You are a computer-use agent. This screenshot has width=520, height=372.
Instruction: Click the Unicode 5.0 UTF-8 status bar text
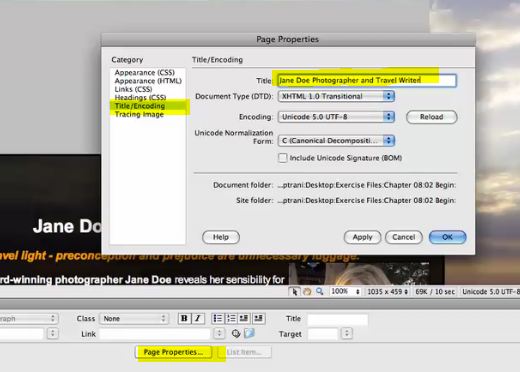pos(490,292)
